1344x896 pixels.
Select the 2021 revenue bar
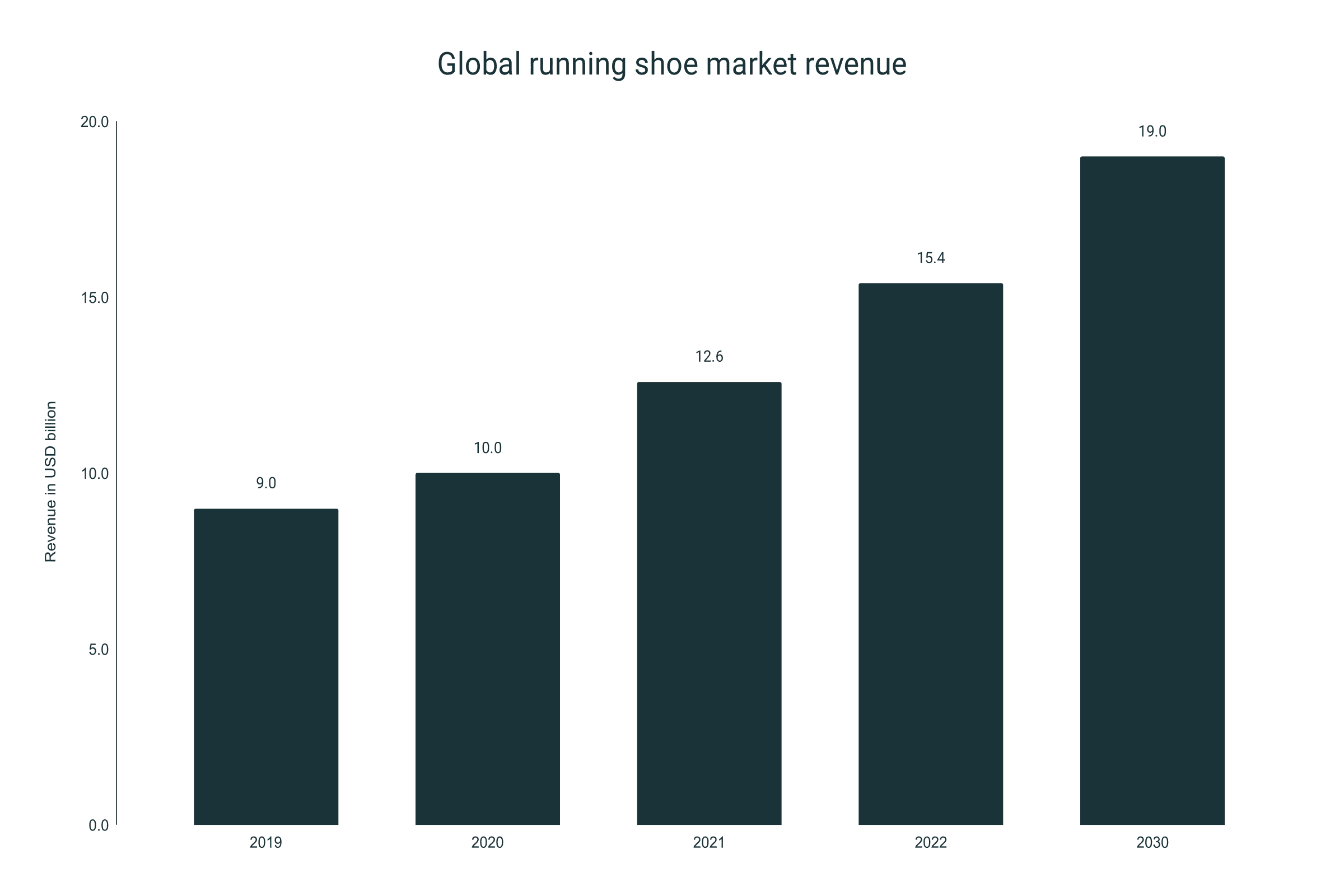coord(709,604)
